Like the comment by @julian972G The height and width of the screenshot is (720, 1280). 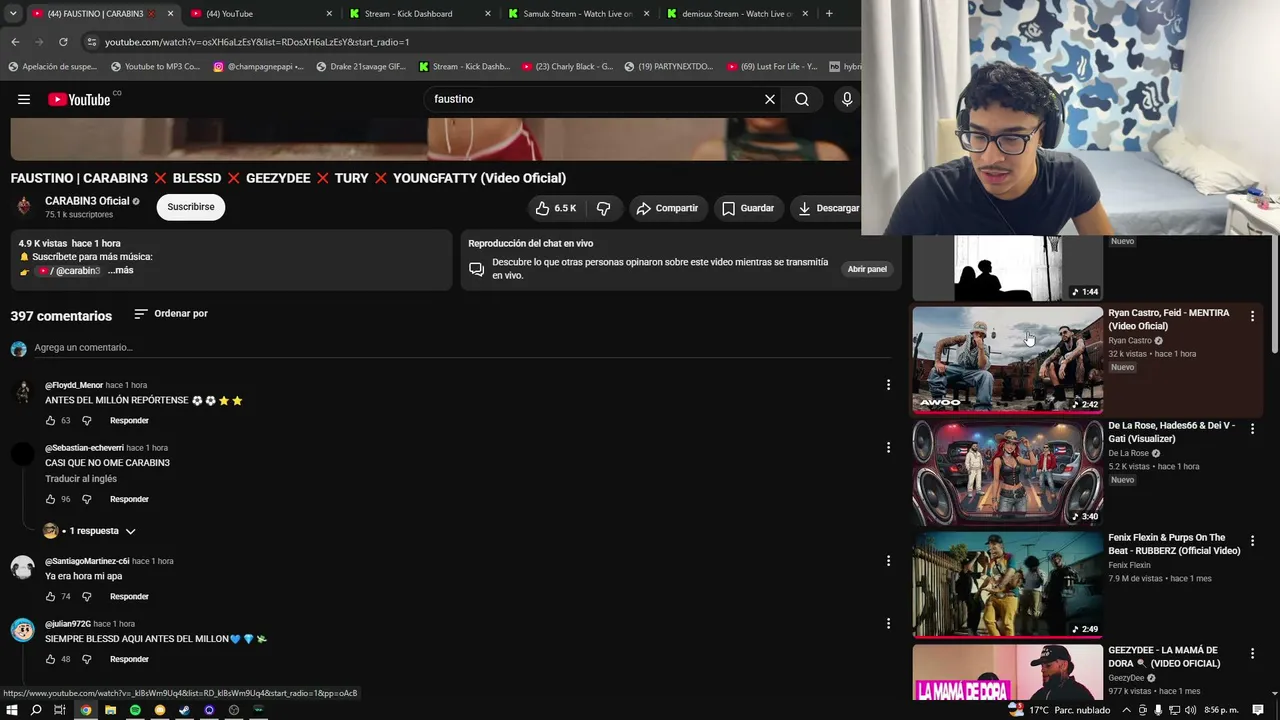(50, 660)
